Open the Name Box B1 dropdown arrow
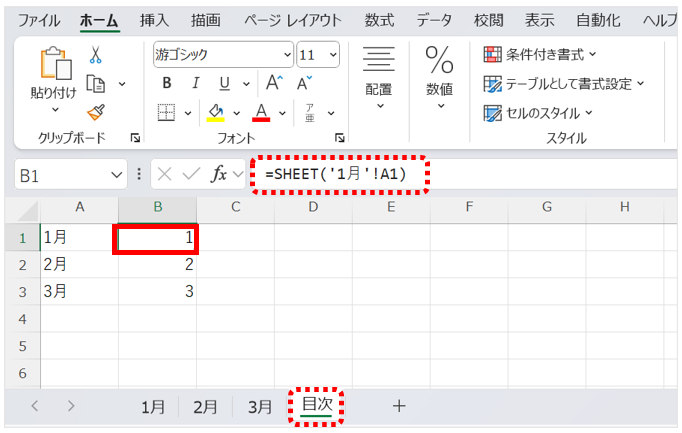The height and width of the screenshot is (433, 682). pos(116,175)
